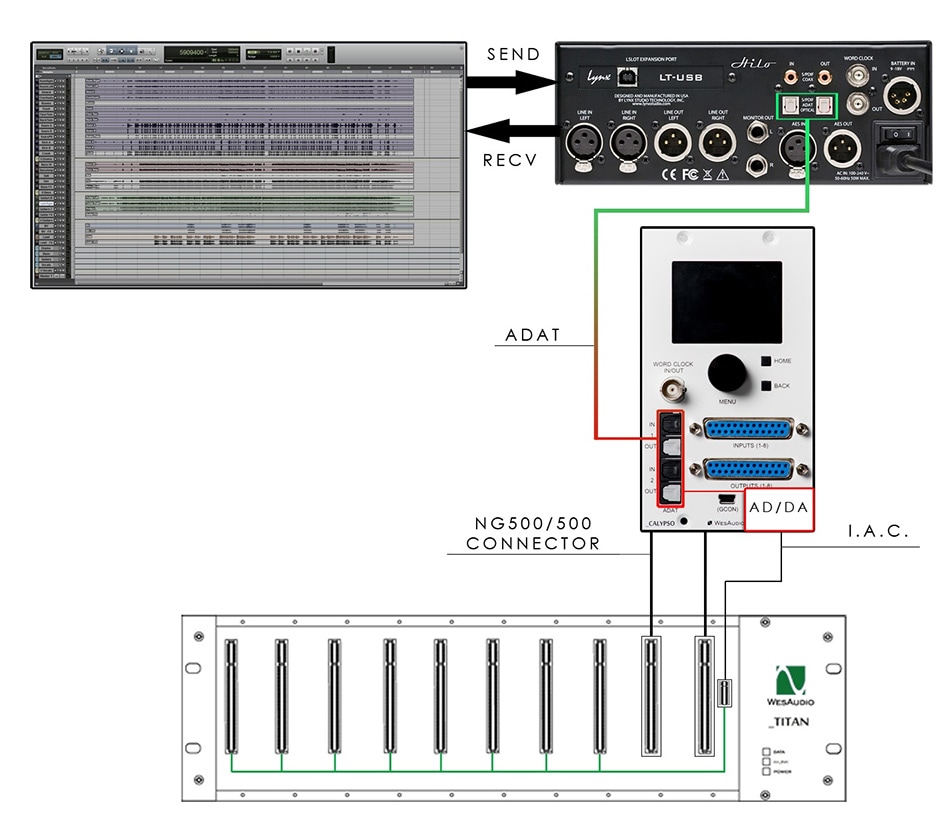Click the AES OUT XLR connector
The image size is (952, 840).
(x=842, y=147)
